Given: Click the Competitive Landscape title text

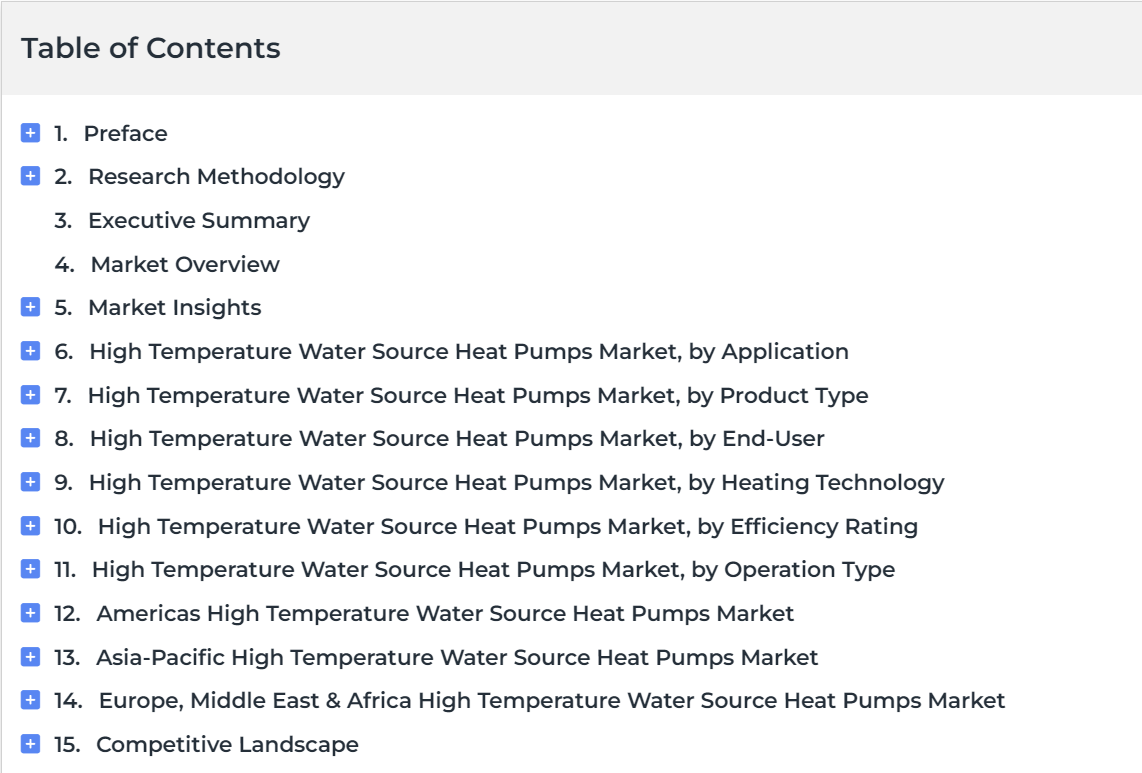Looking at the screenshot, I should [227, 745].
